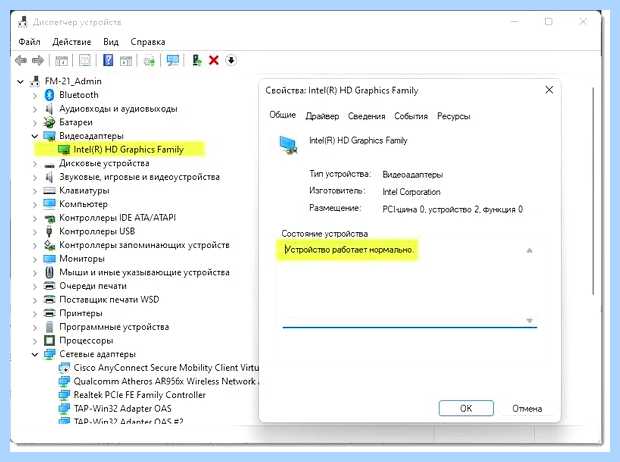This screenshot has height=462, width=620.
Task: Click status box scroll down arrow
Action: [529, 320]
